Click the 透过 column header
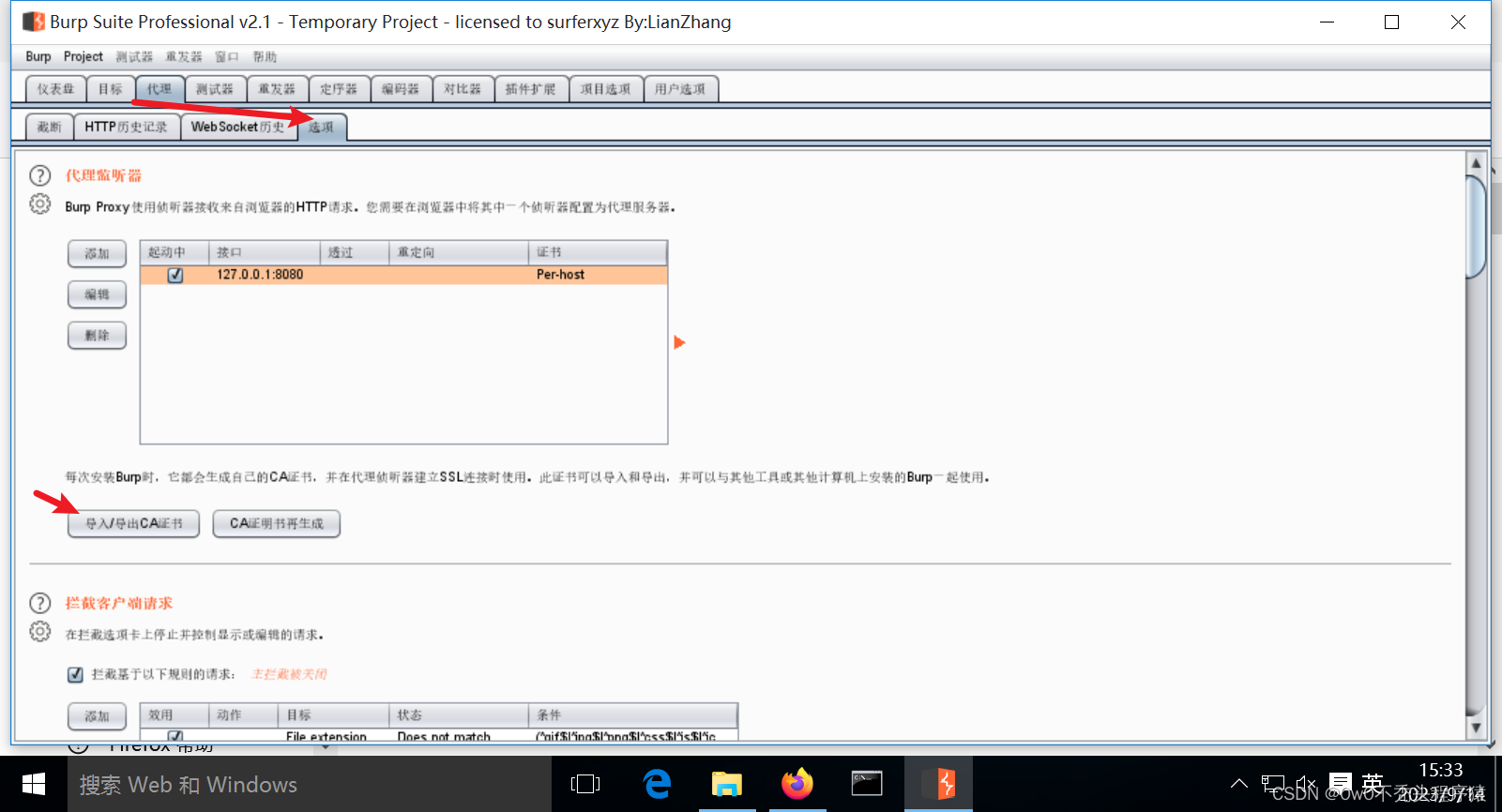This screenshot has width=1502, height=812. tap(355, 252)
